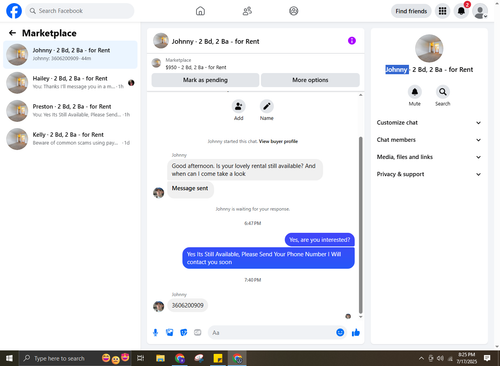Mute the conversation with bell icon
The image size is (500, 366).
click(x=415, y=91)
